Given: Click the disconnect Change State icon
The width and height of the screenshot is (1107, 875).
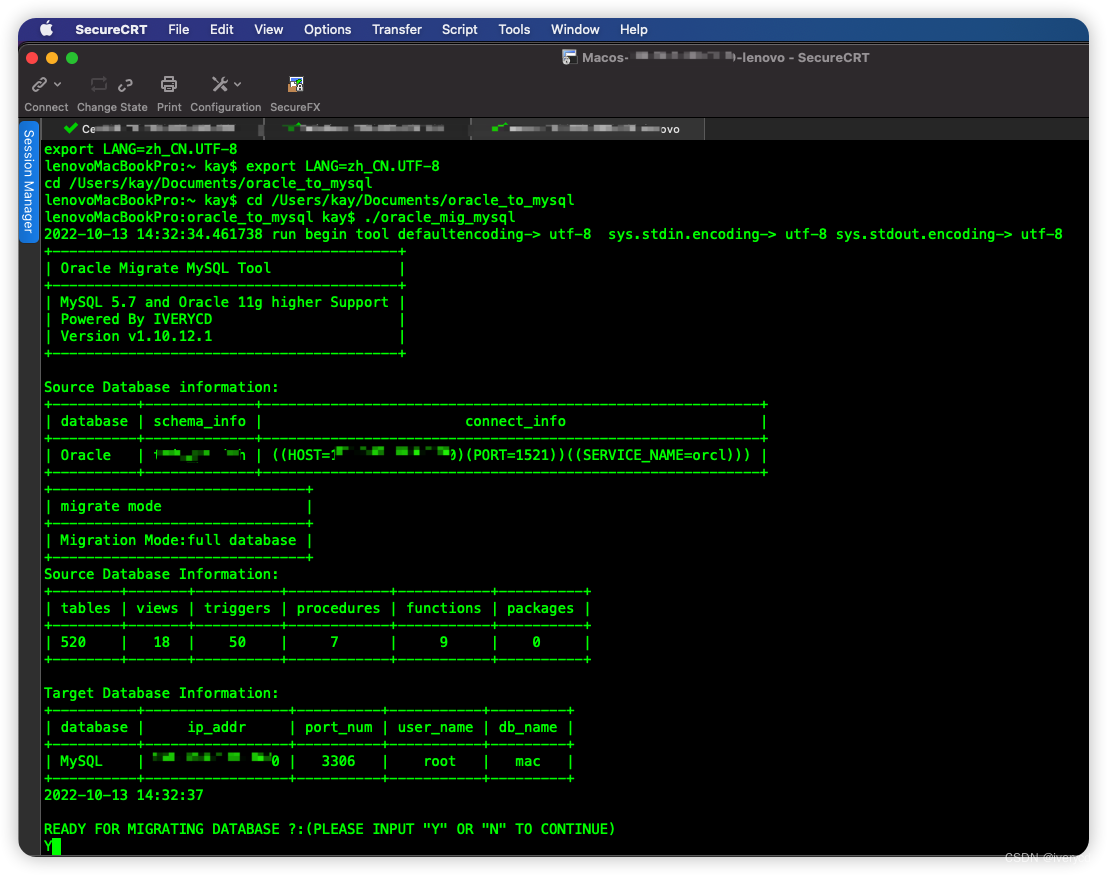Looking at the screenshot, I should (126, 84).
